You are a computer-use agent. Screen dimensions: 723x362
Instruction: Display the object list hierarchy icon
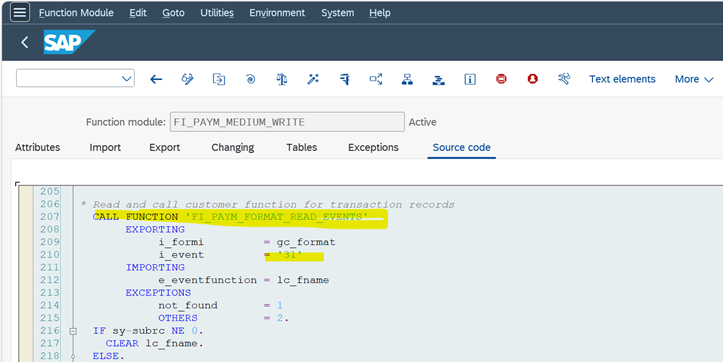407,79
